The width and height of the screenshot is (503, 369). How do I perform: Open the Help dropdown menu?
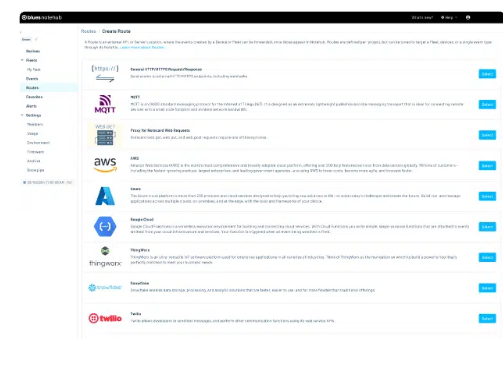449,17
